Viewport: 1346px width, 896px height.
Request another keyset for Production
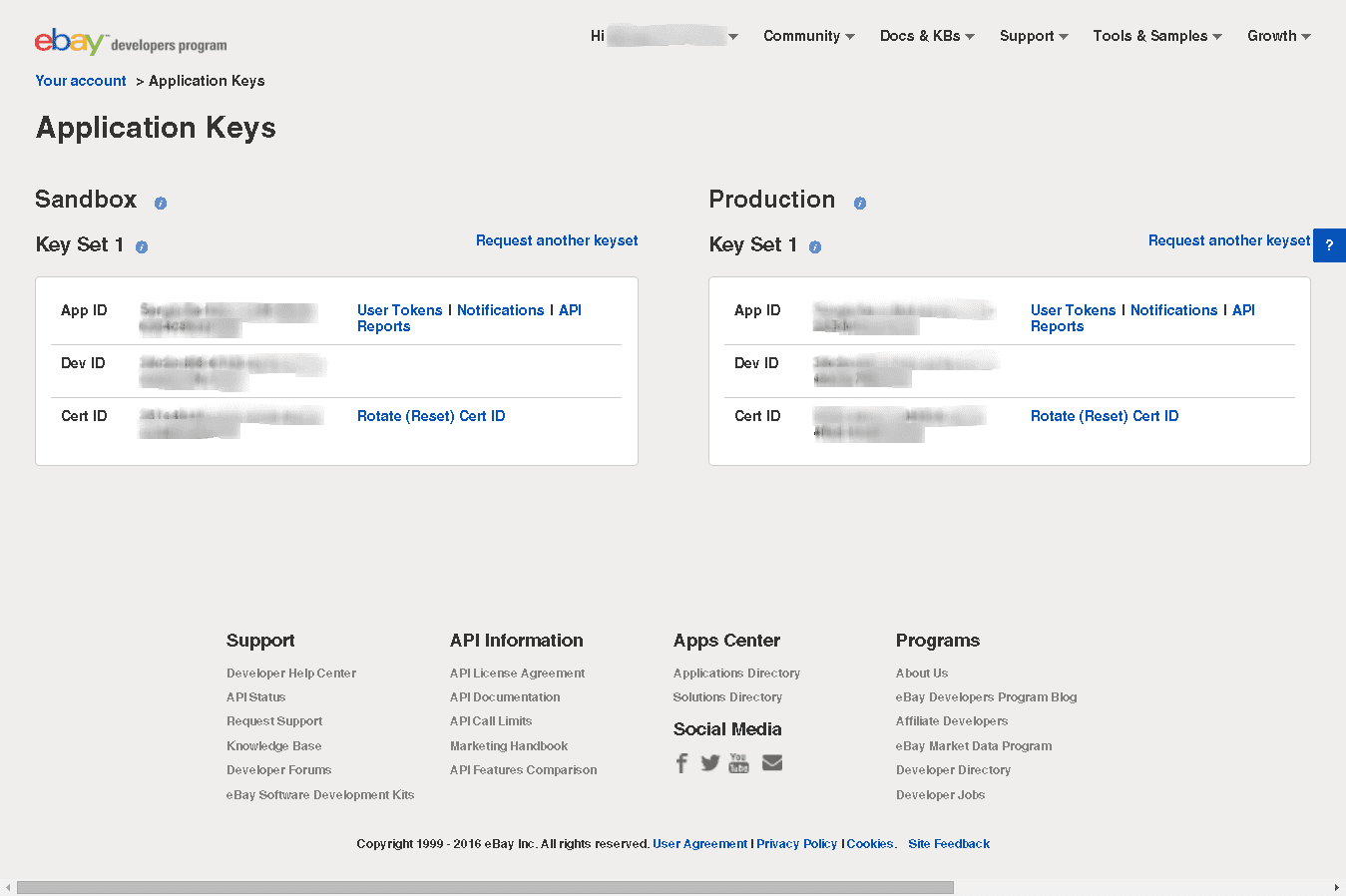(x=1228, y=240)
